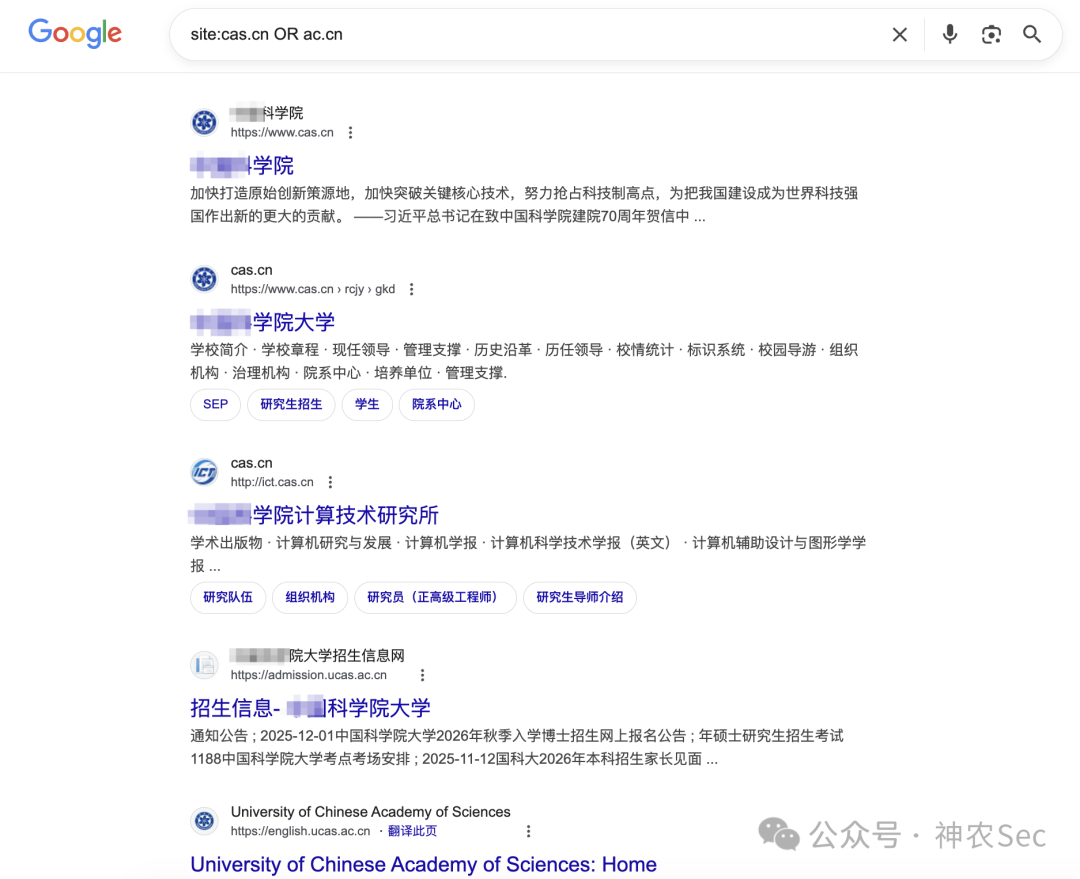Viewport: 1080px width, 879px height.
Task: Click the CAS favicon on the first result
Action: [204, 121]
